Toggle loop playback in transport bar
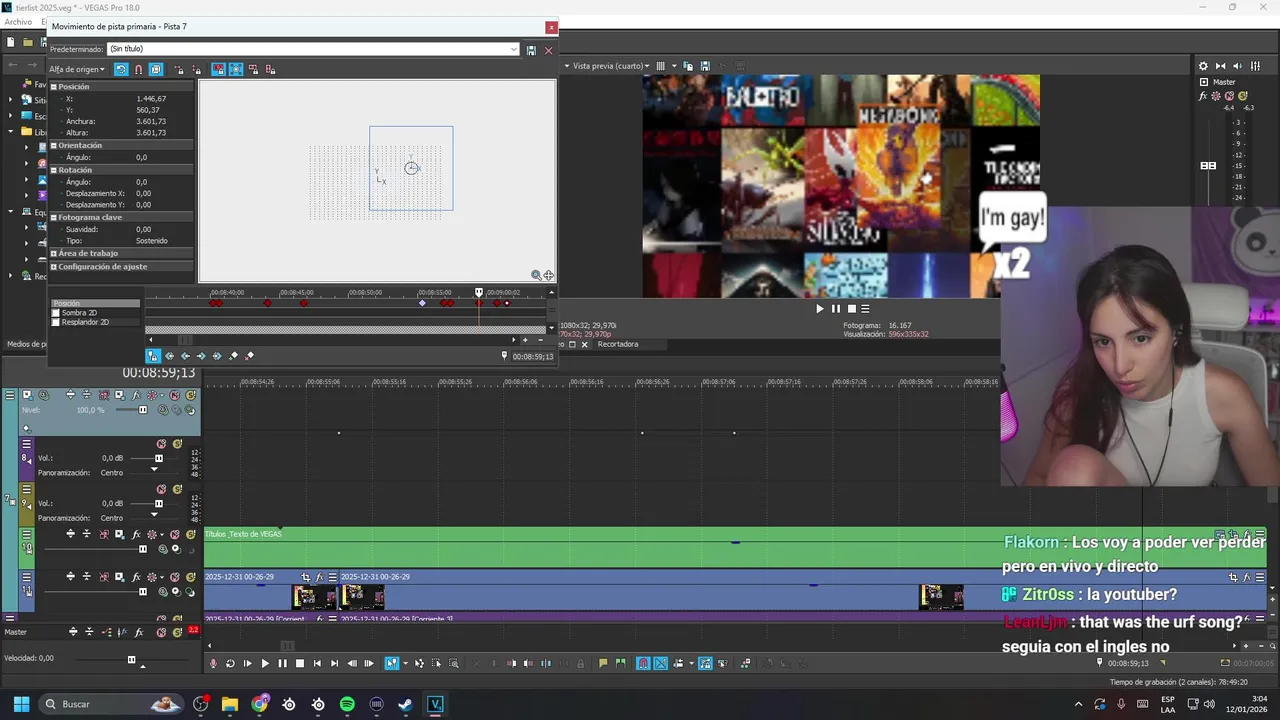This screenshot has width=1280, height=720. (x=230, y=664)
